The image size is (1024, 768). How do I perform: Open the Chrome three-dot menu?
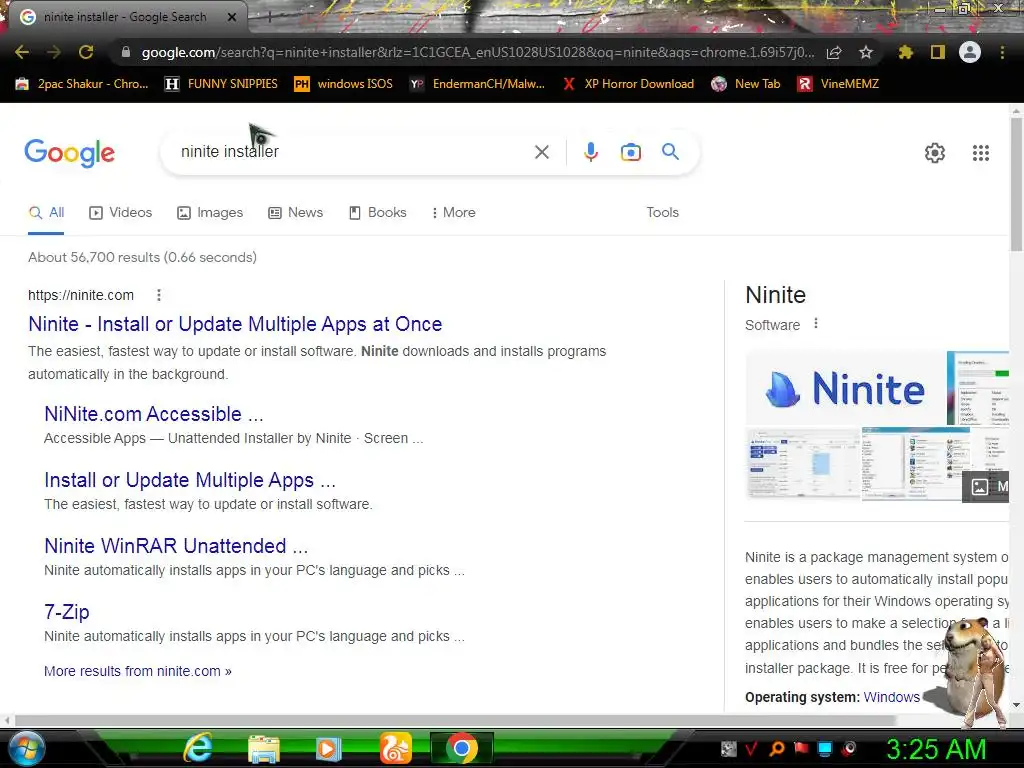click(x=1002, y=52)
